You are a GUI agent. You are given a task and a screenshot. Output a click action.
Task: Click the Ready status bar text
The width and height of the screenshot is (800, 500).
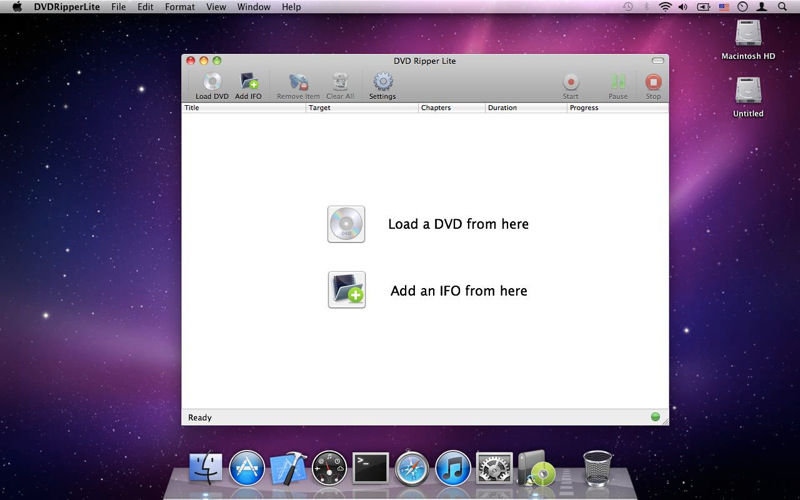coord(199,417)
